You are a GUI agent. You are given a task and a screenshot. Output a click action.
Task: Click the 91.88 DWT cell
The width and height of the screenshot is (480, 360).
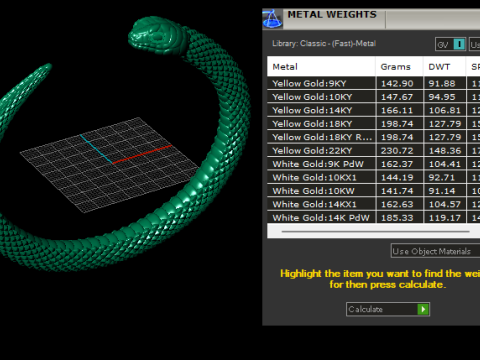point(445,83)
